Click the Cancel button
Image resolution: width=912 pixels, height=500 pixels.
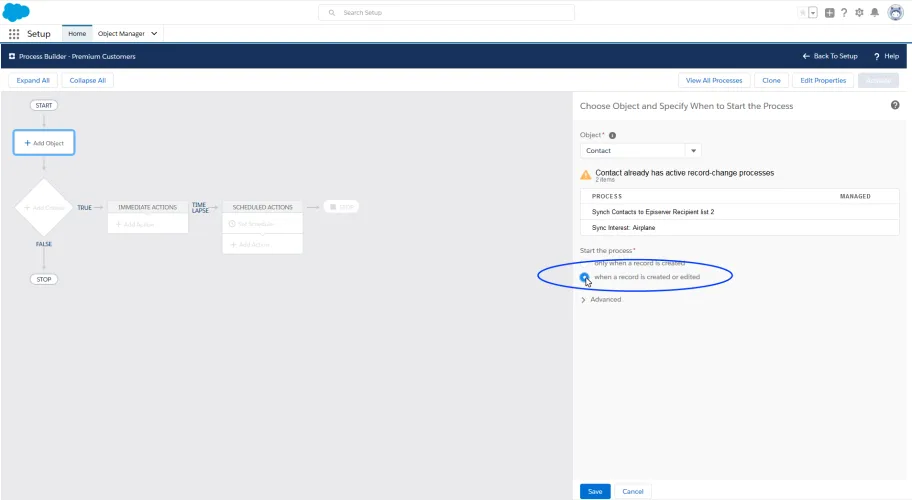click(633, 491)
